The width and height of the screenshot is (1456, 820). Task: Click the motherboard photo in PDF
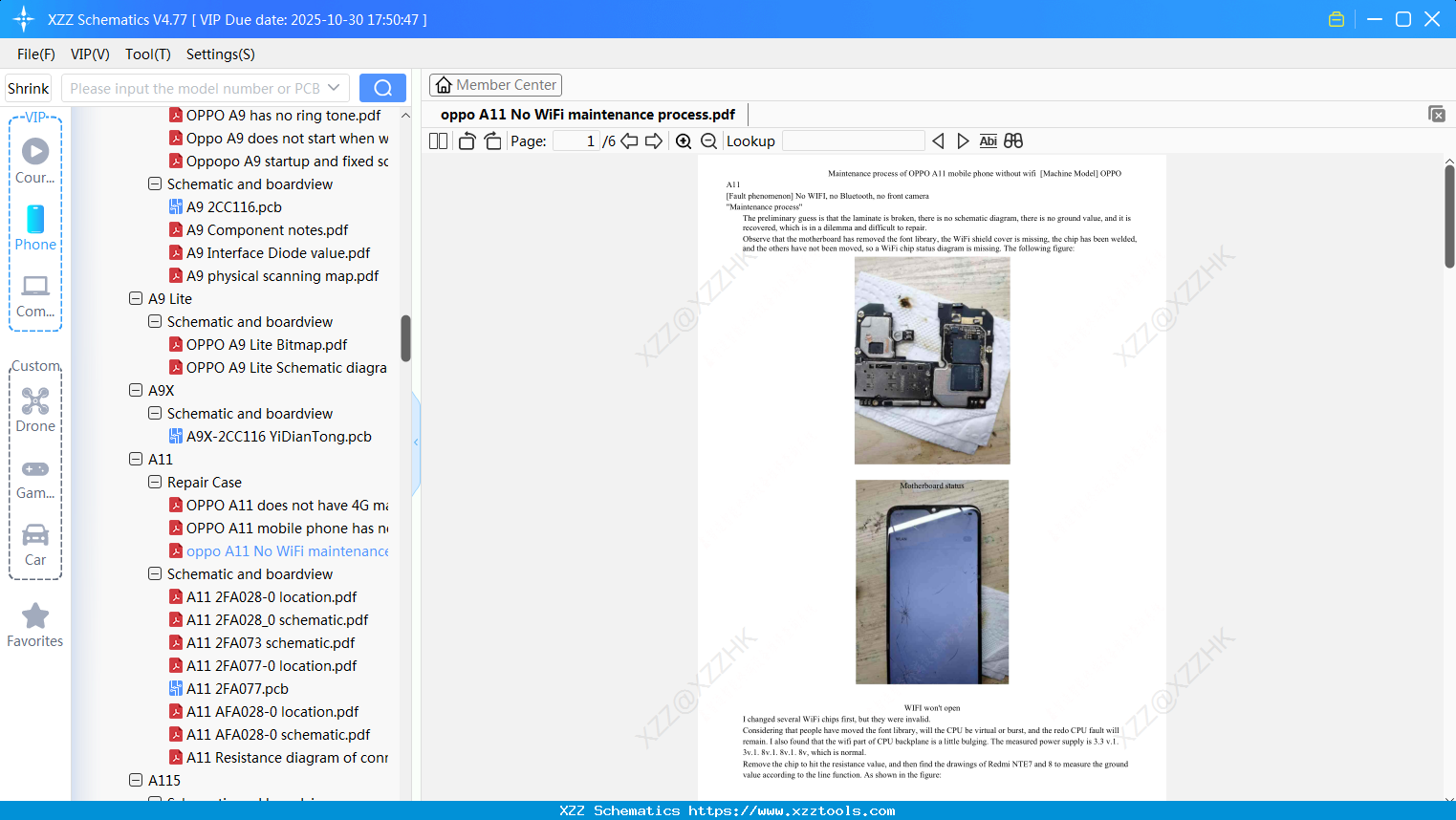[x=932, y=360]
